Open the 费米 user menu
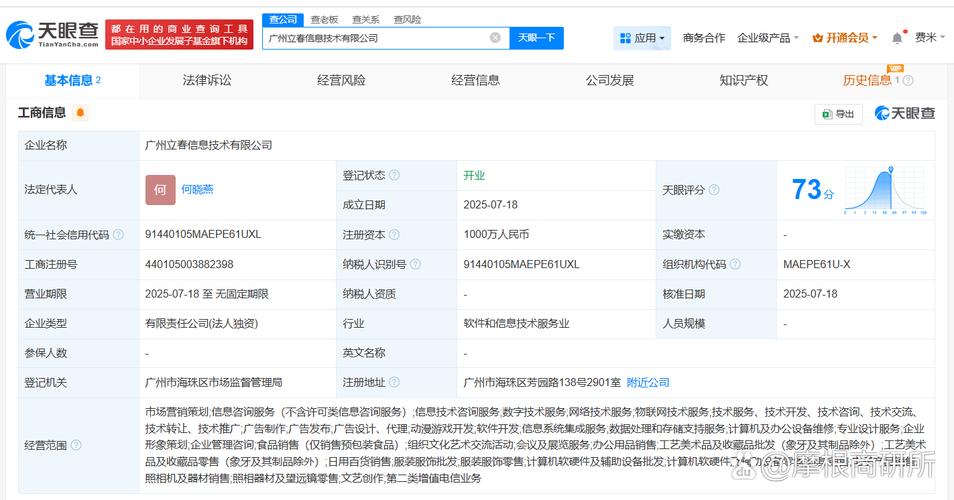This screenshot has height=500, width=954. (x=930, y=38)
